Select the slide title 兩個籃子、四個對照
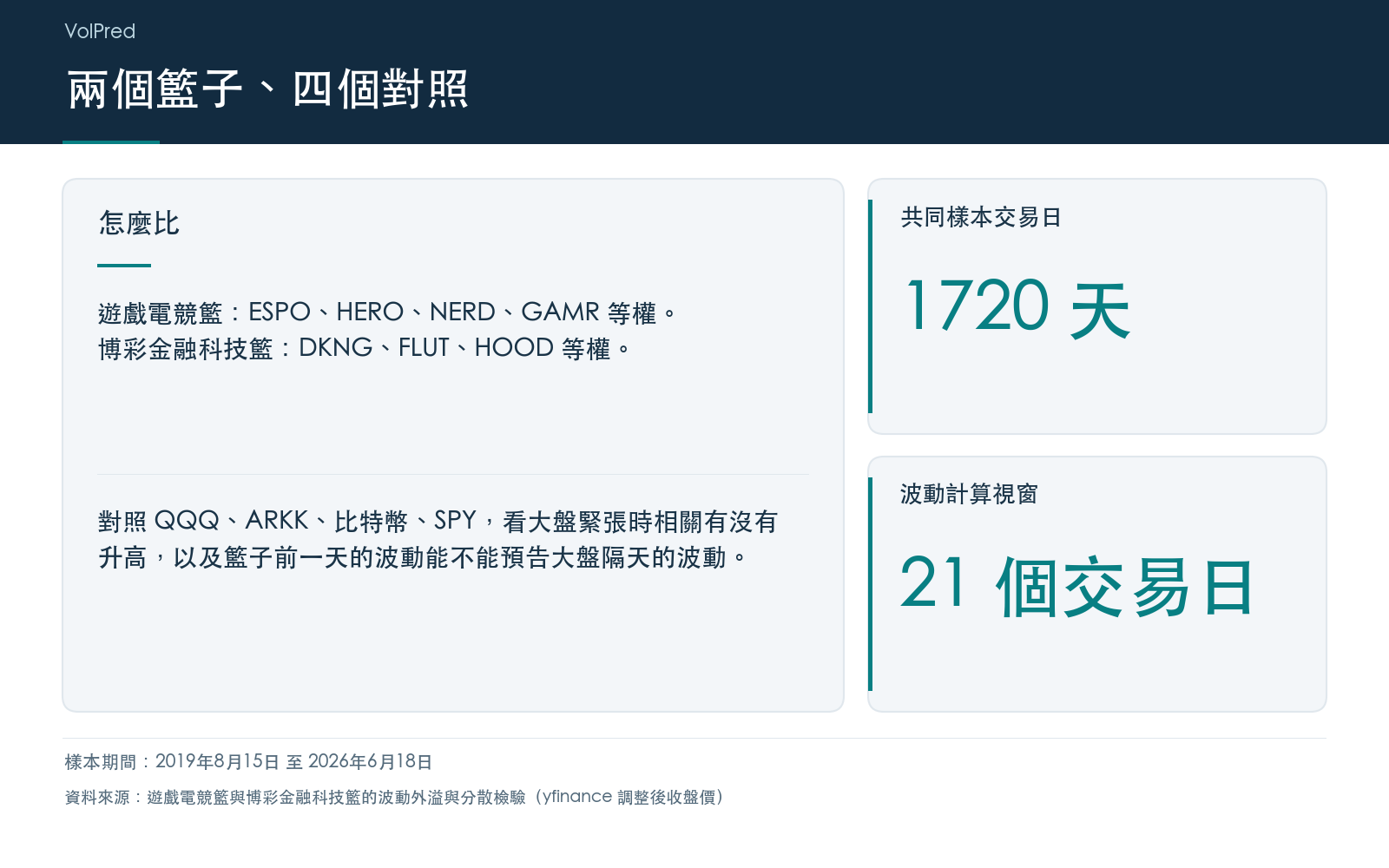Screen dimensions: 1389x868 [x=268, y=89]
